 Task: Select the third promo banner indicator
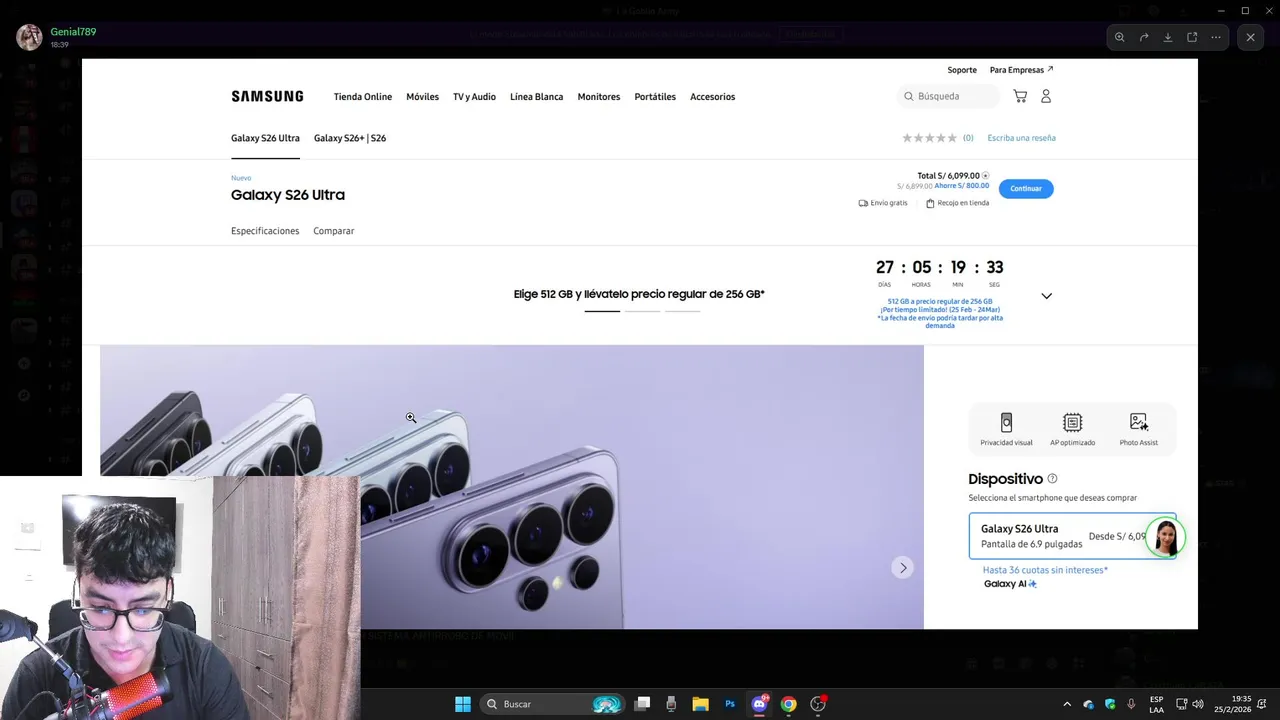tap(682, 311)
